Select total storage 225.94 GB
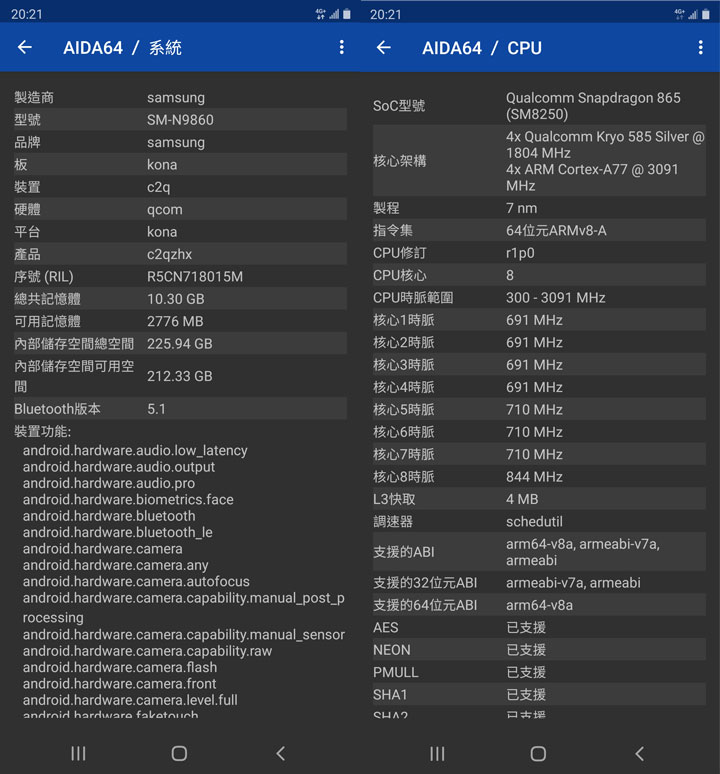 [180, 344]
